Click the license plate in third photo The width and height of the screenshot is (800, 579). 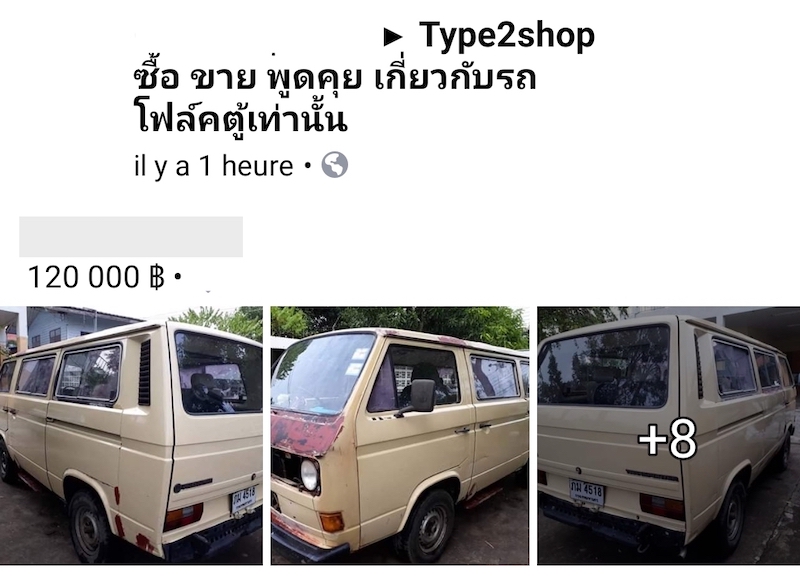[586, 492]
